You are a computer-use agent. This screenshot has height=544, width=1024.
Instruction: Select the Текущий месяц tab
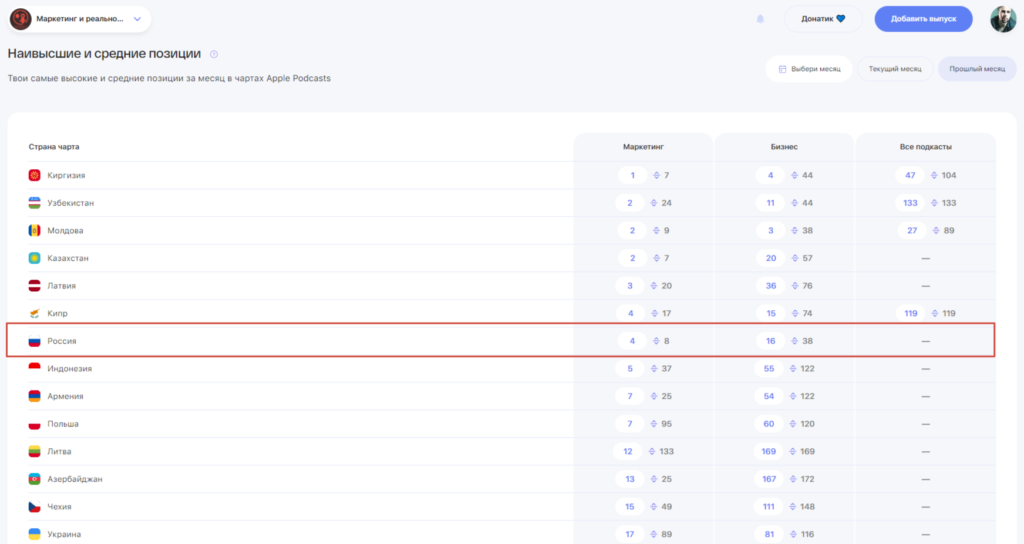(x=895, y=69)
